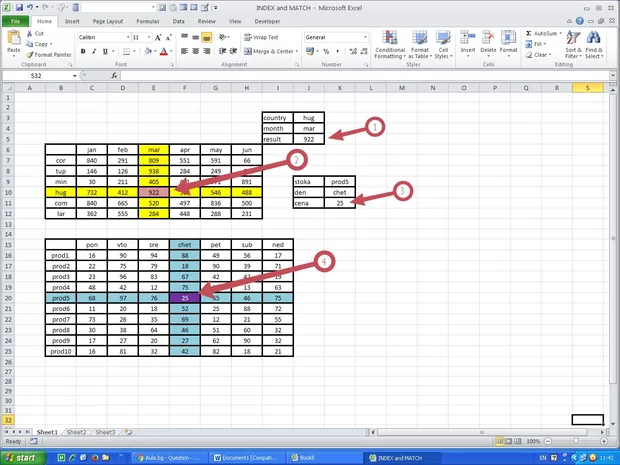Click the zoom slider handle
Screen dimensions: 620x465
click(x=576, y=441)
